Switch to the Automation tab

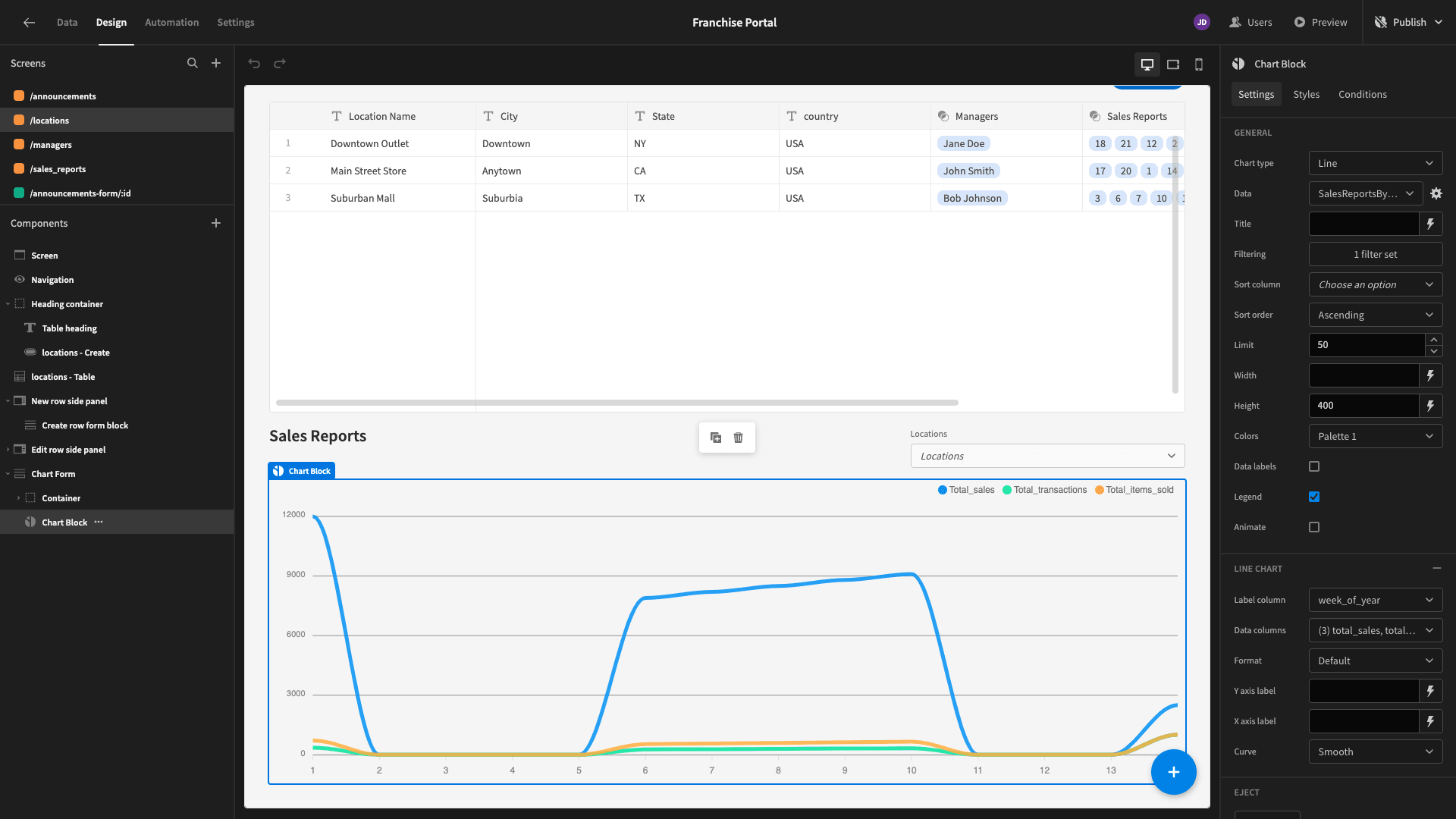[x=172, y=23]
